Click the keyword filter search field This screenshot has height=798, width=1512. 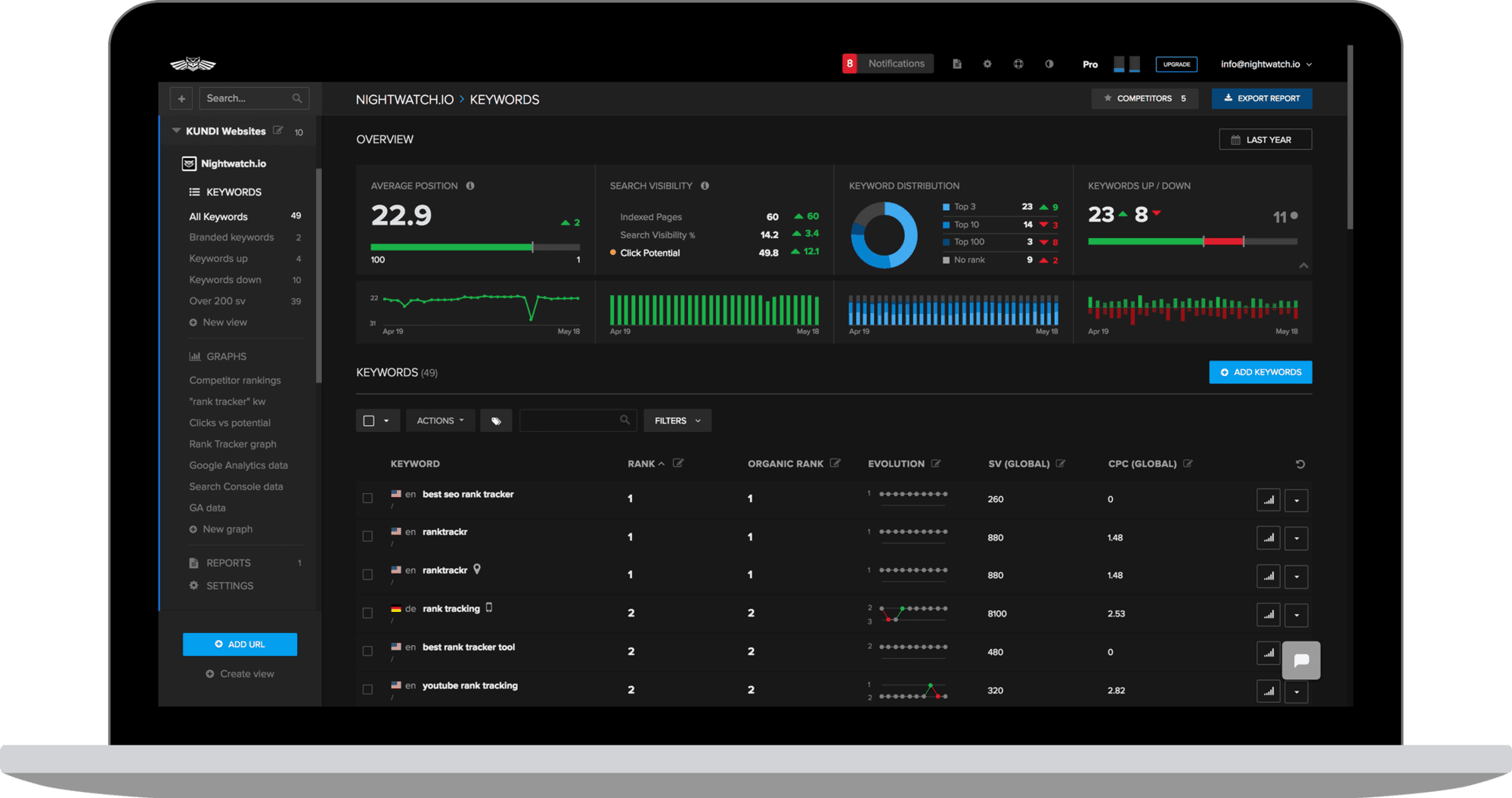click(x=578, y=421)
